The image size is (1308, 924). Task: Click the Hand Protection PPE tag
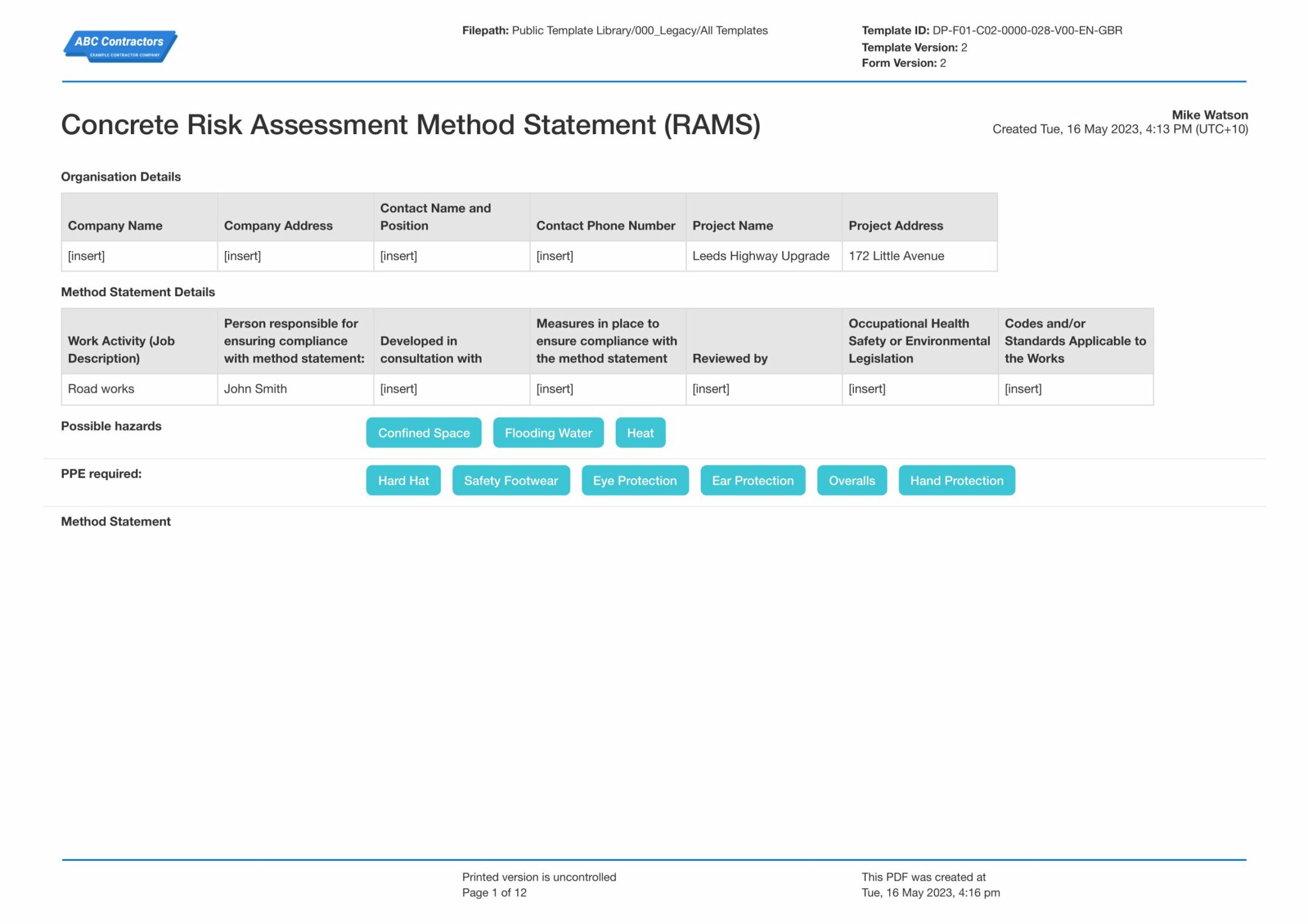tap(956, 480)
